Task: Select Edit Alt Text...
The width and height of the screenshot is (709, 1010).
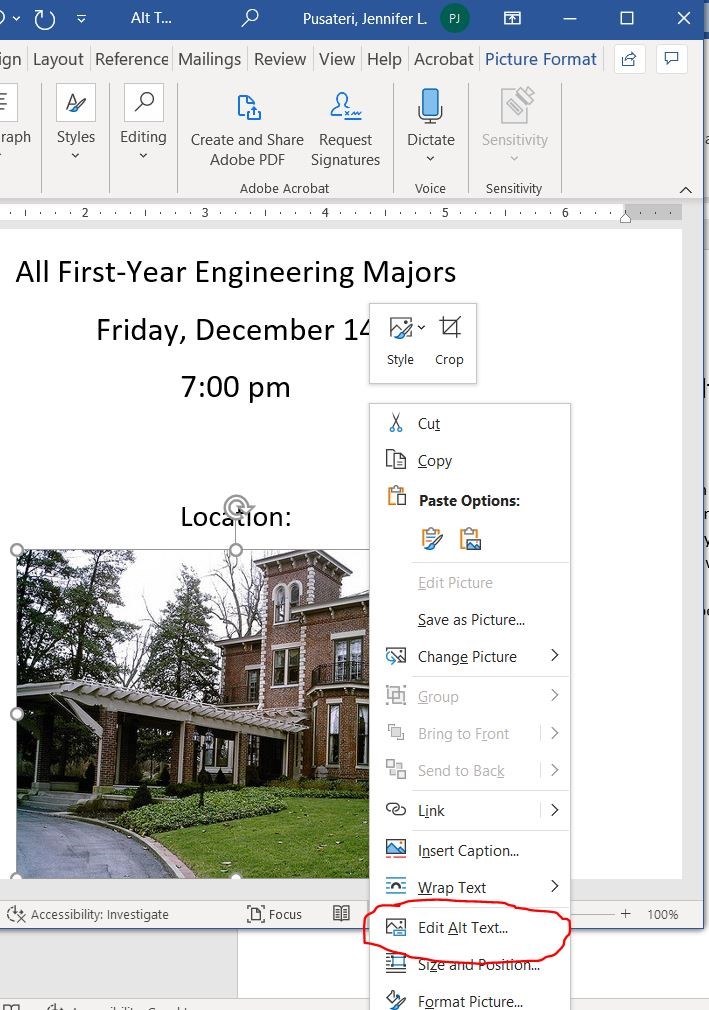Action: (x=470, y=928)
